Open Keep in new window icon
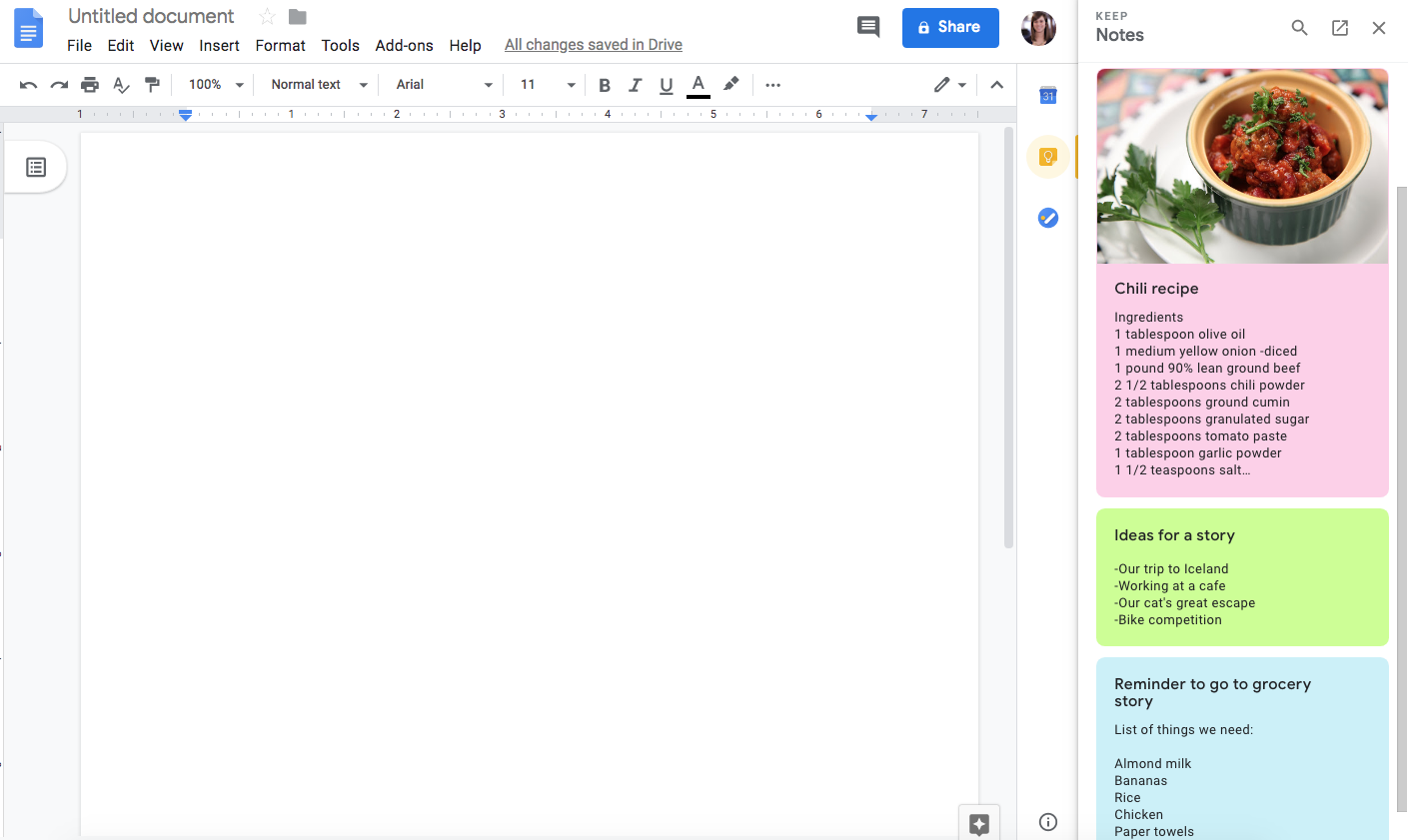Screen dimensions: 1408x840 click(x=1340, y=28)
